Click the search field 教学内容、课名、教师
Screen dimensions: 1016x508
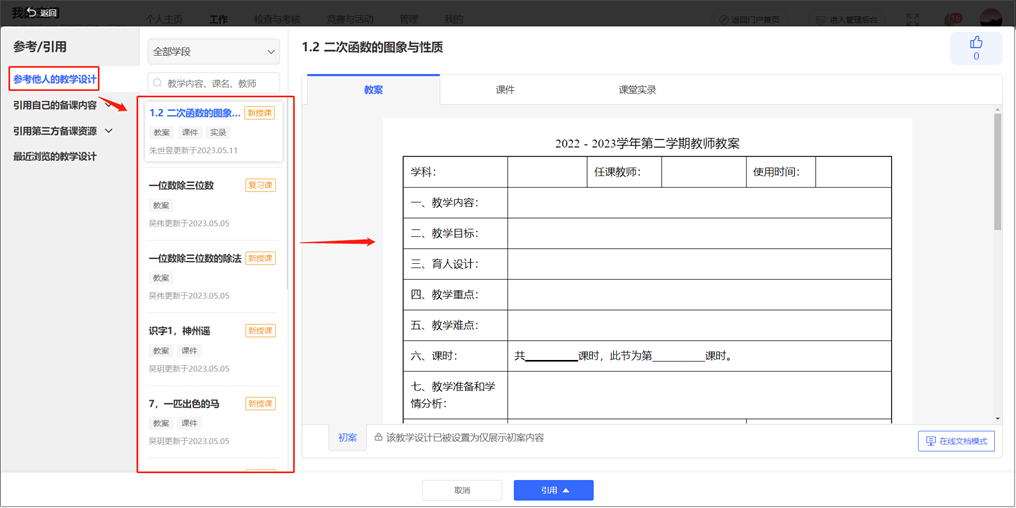coord(213,83)
